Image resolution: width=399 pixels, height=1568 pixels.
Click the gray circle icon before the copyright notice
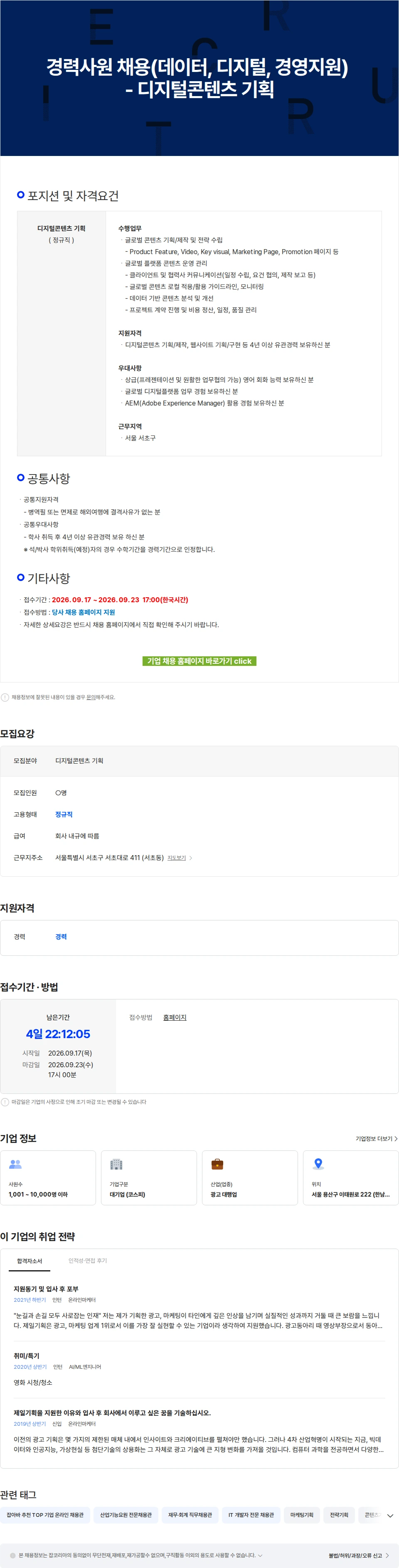(x=13, y=1555)
